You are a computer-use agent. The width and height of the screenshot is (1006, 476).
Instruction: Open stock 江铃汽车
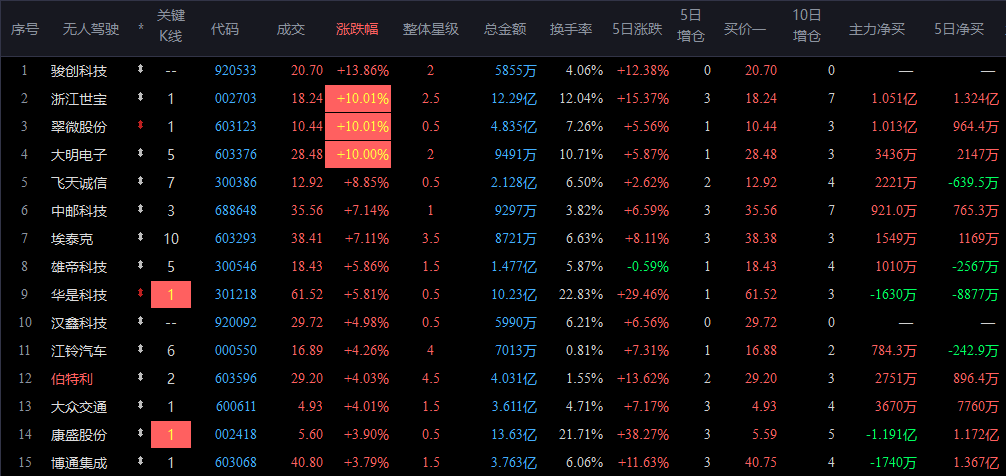point(79,351)
